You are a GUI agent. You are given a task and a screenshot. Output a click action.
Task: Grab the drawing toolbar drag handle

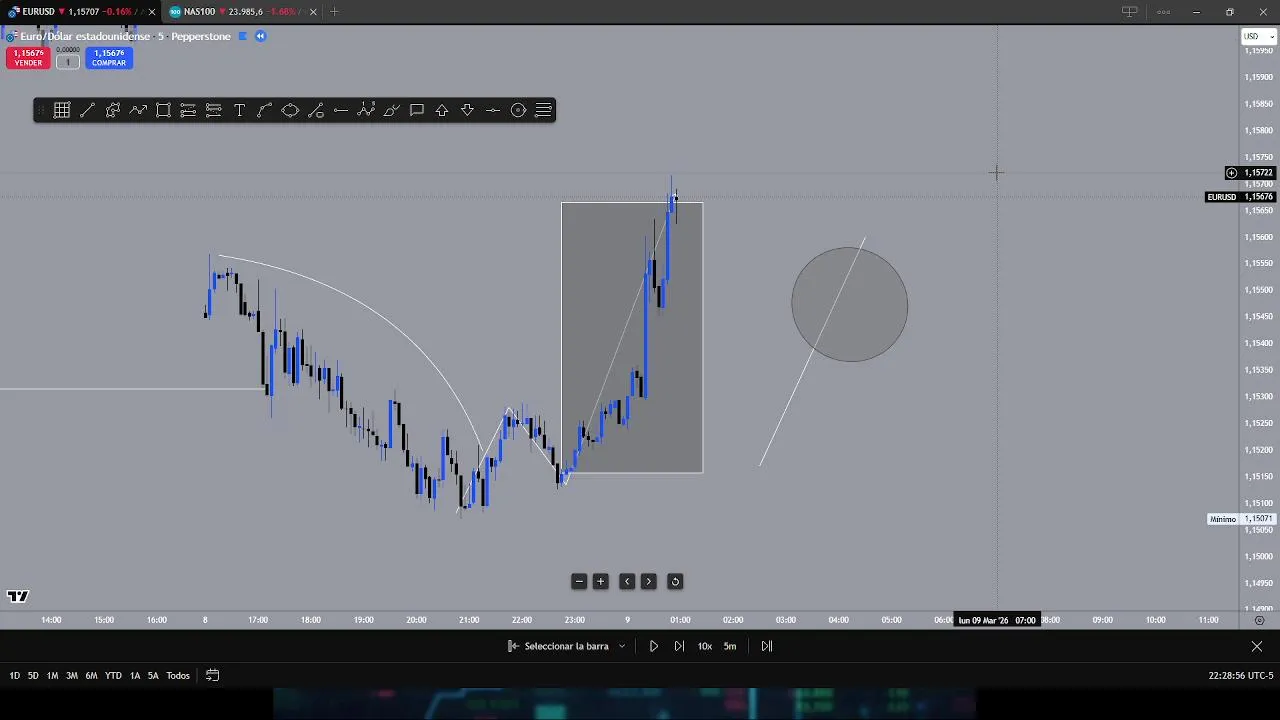tap(42, 110)
